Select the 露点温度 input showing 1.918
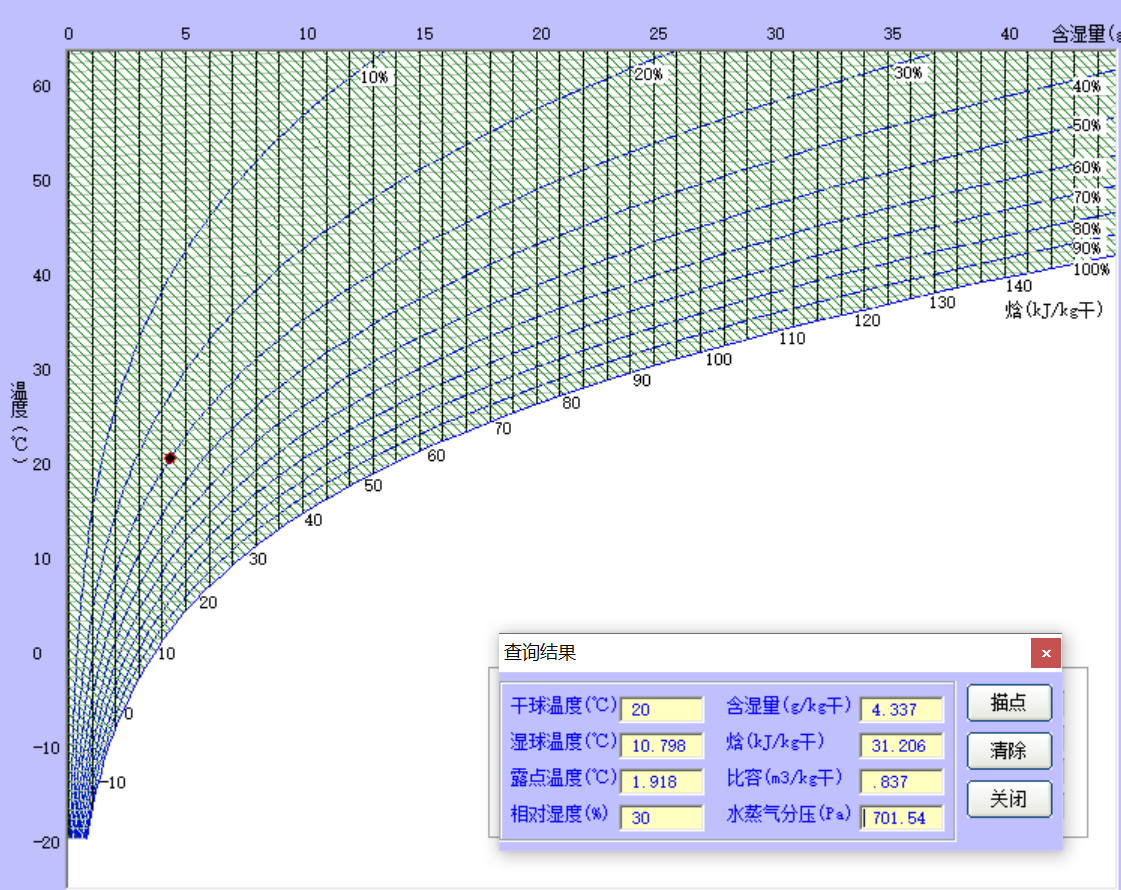The height and width of the screenshot is (890, 1121). pos(661,781)
